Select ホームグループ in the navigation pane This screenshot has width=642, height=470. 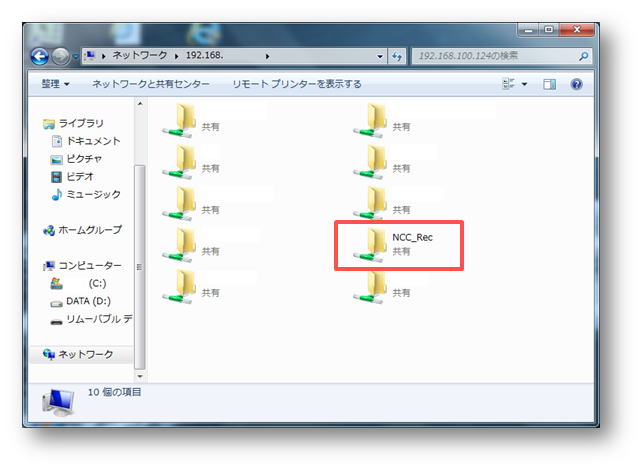click(90, 230)
